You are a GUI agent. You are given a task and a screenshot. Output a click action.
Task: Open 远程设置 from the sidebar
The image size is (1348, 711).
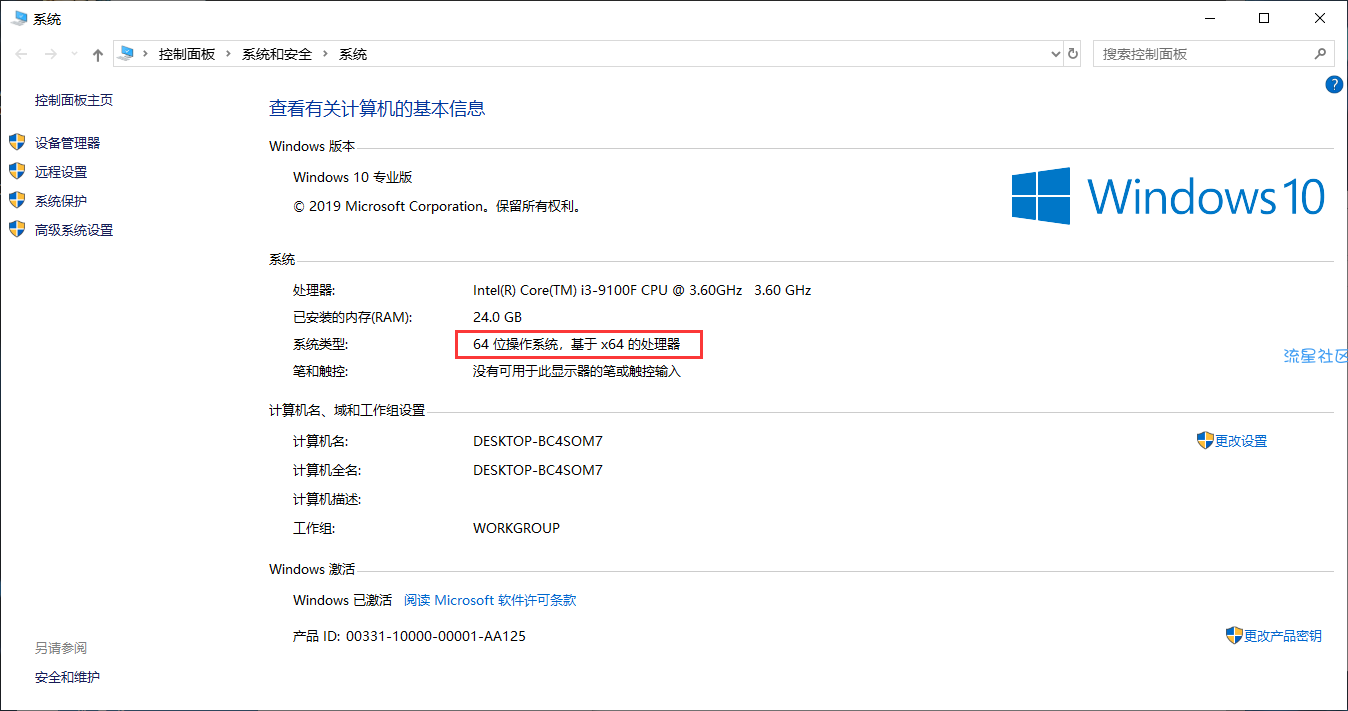(x=61, y=172)
